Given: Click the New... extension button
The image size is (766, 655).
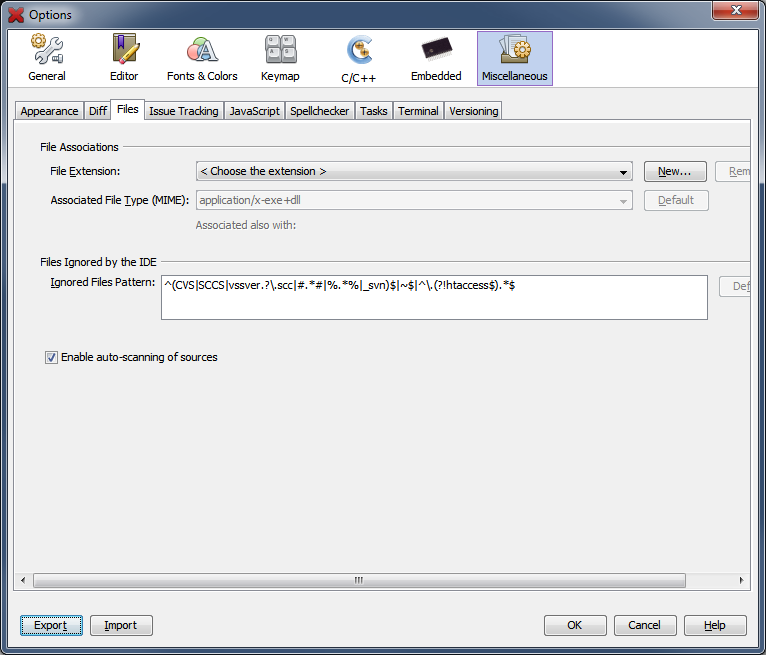Looking at the screenshot, I should click(675, 171).
